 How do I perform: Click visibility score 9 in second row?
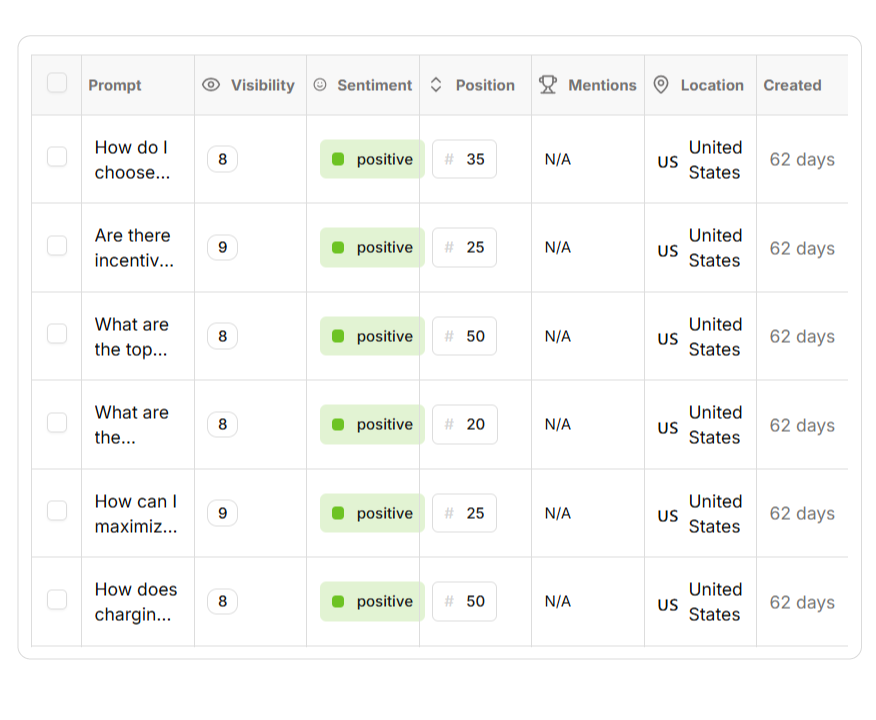coord(222,248)
